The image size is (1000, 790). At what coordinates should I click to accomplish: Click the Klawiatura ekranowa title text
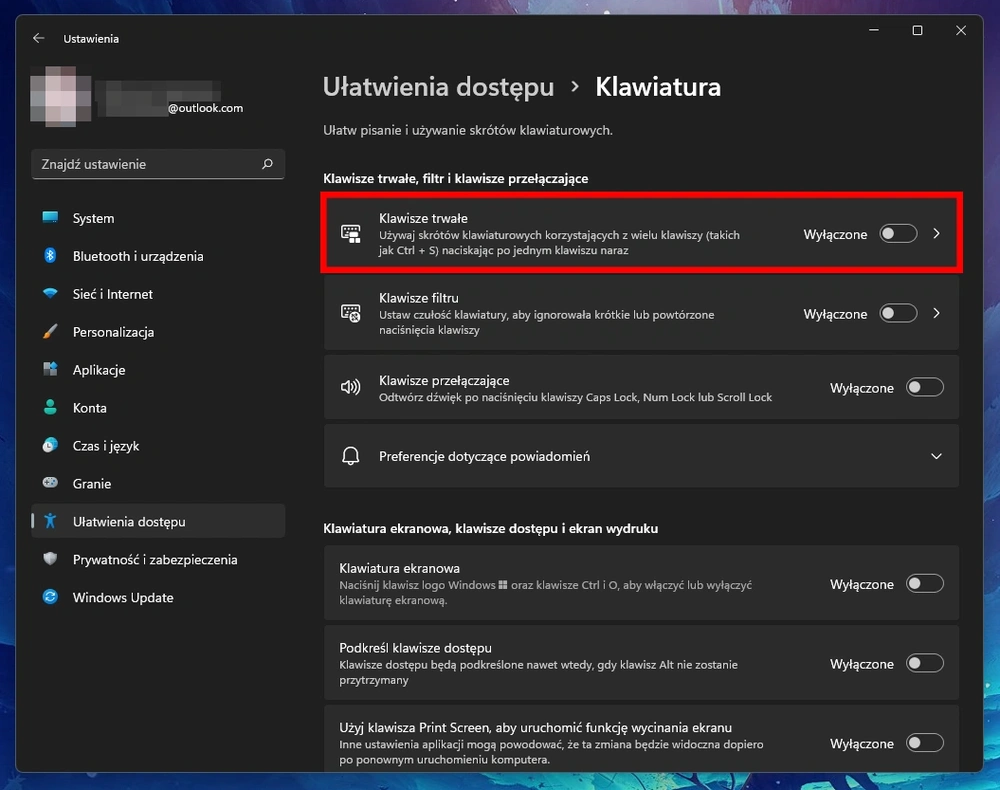pos(399,567)
